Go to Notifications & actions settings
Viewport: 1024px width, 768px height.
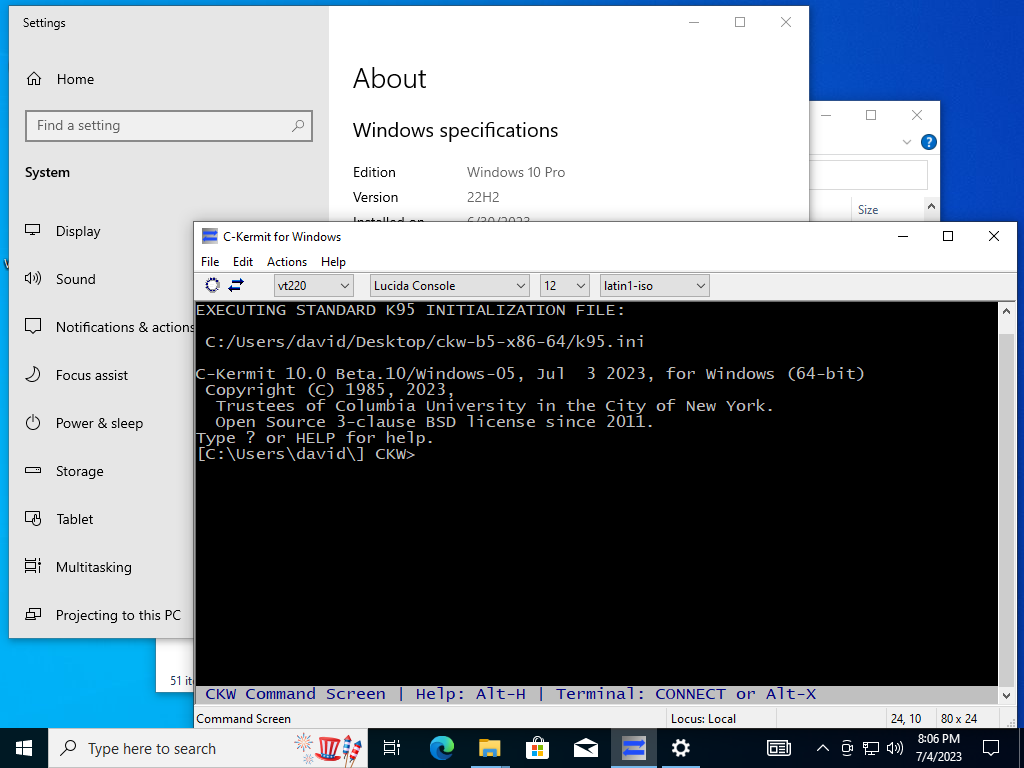click(x=109, y=327)
